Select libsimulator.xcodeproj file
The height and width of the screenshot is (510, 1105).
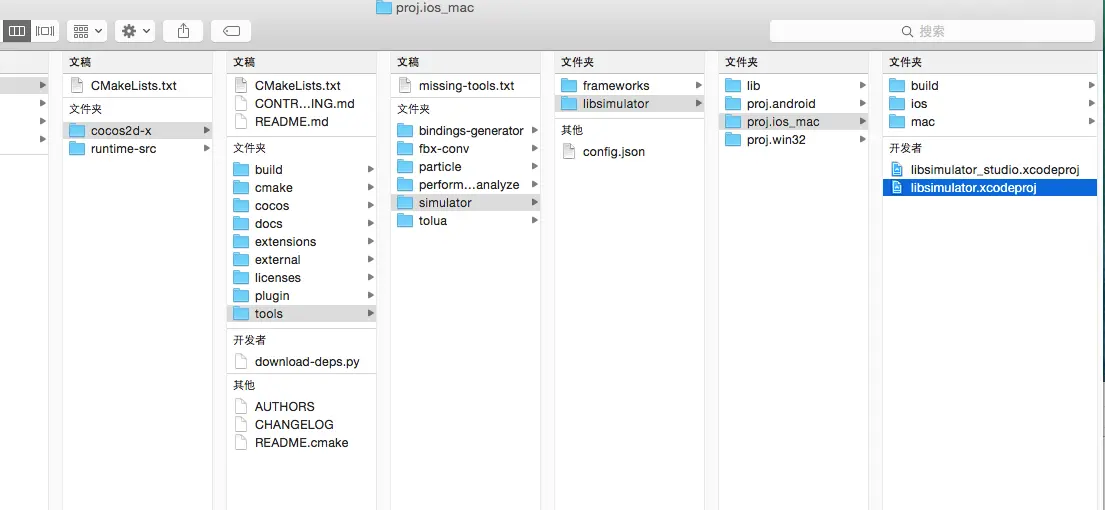point(990,188)
